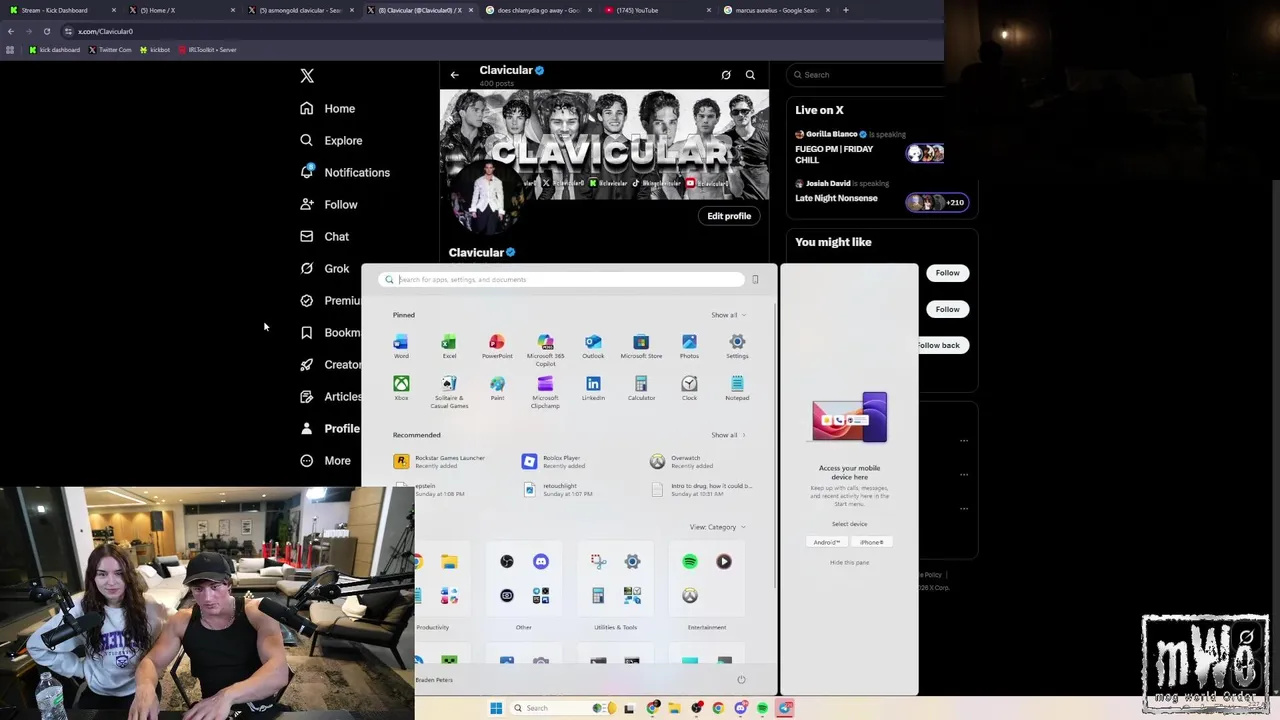Open Spotify in Entertainment category
The image size is (1280, 720).
690,562
